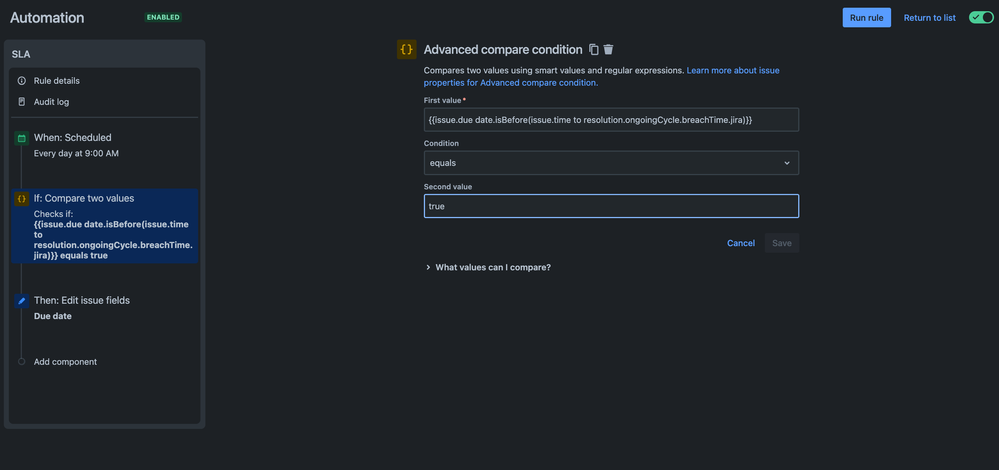Select the green calendar Scheduled trigger icon

coord(22,138)
